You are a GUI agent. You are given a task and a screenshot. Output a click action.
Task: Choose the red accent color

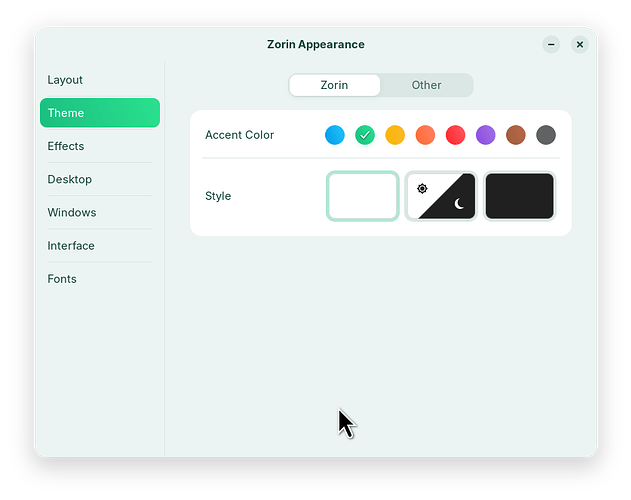coord(456,135)
